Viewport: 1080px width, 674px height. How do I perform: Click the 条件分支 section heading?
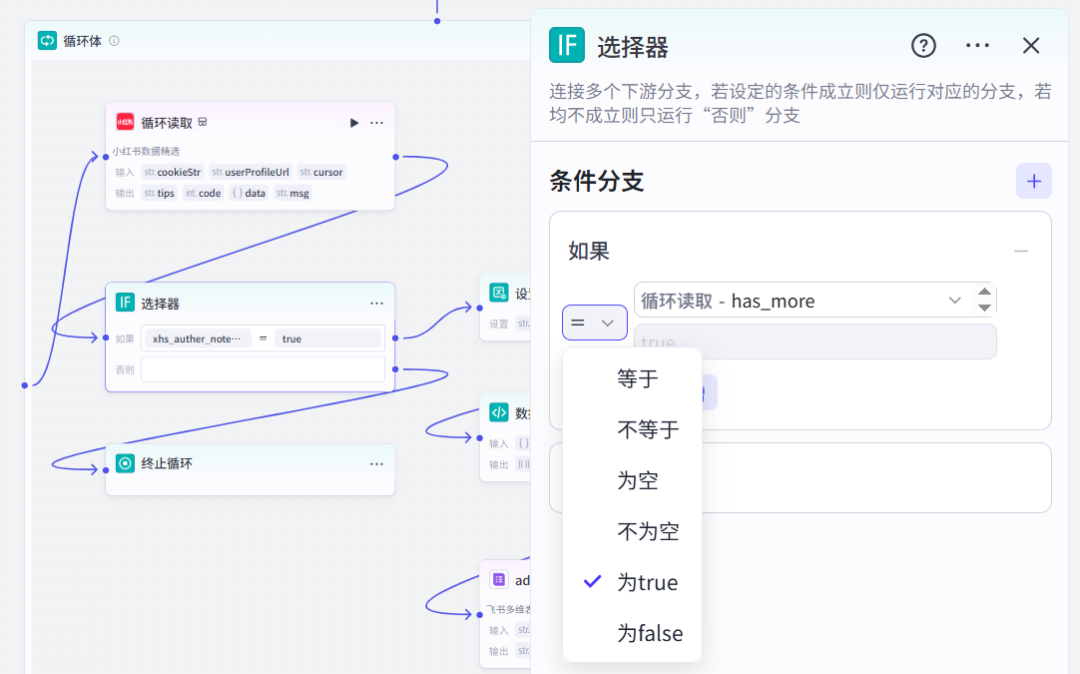pos(596,181)
